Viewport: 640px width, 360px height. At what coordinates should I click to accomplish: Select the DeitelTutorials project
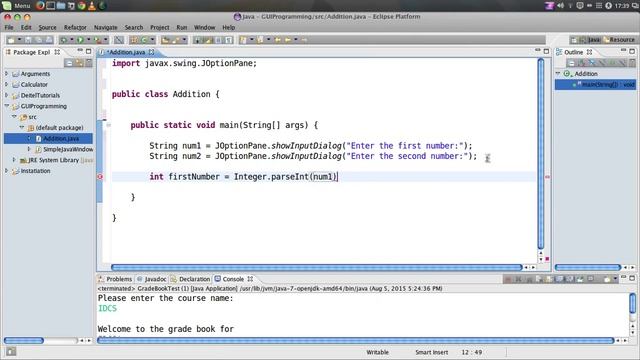[36, 95]
